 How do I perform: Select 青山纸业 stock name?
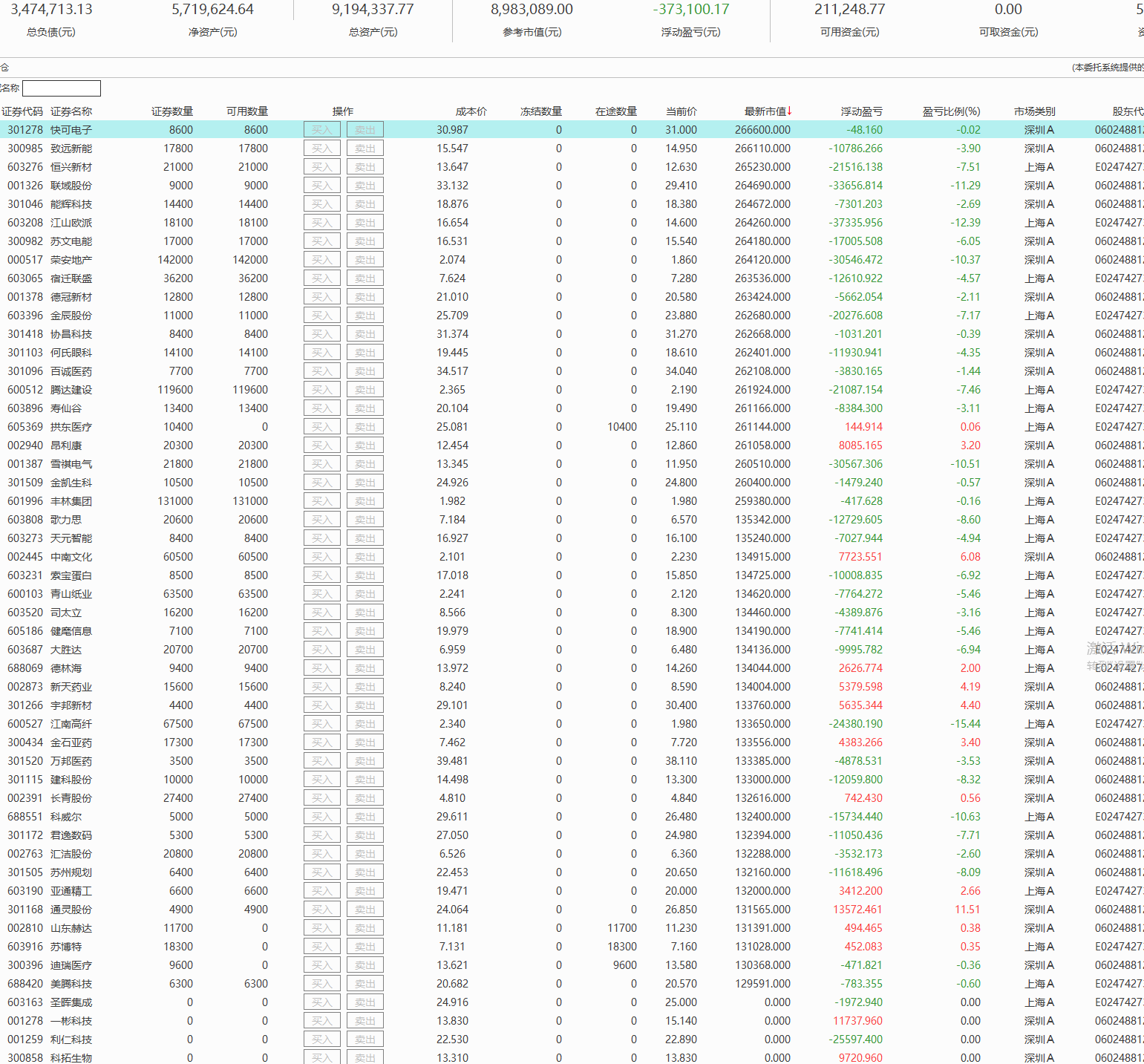71,594
